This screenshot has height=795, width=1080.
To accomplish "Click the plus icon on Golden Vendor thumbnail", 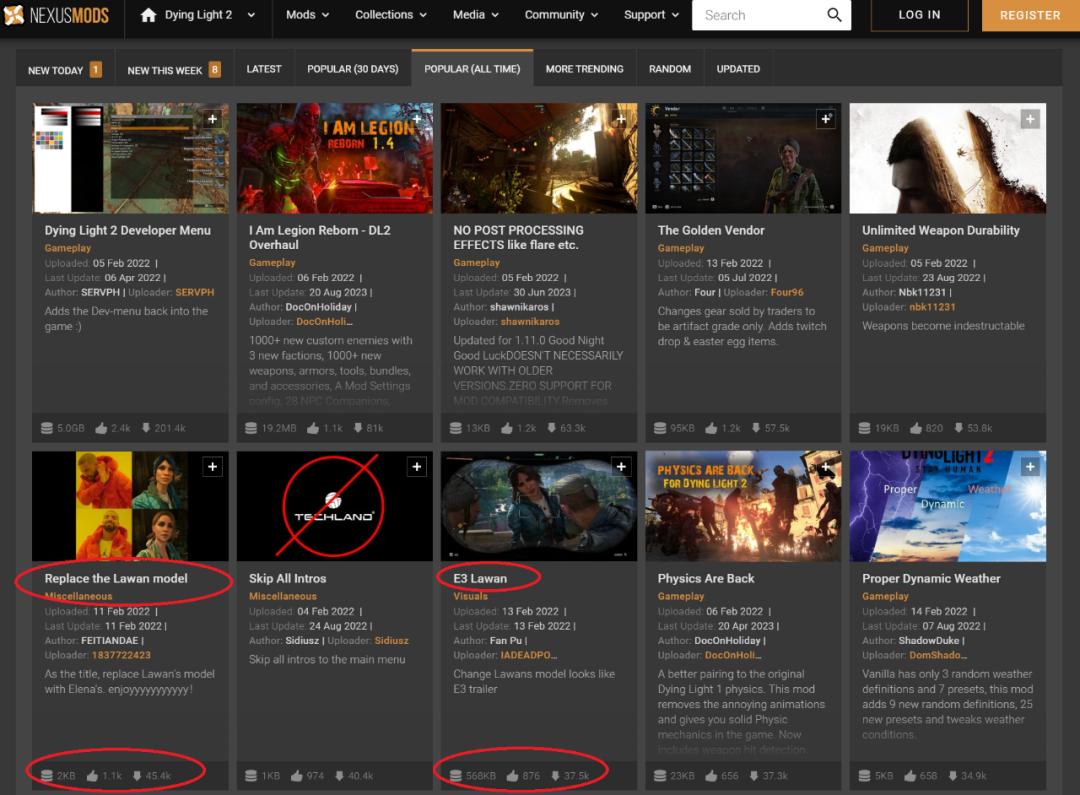I will click(826, 119).
